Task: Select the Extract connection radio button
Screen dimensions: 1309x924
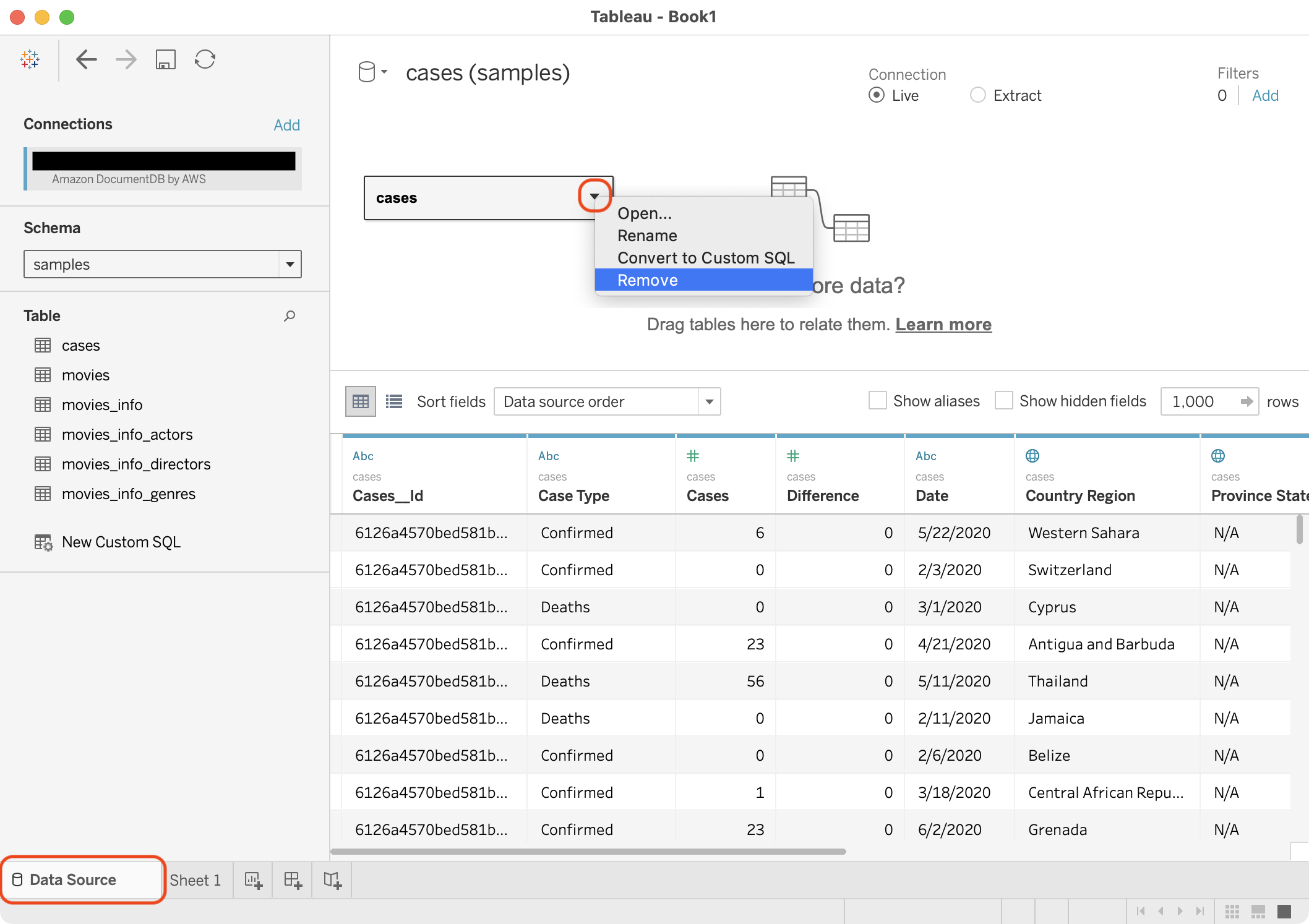Action: 977,95
